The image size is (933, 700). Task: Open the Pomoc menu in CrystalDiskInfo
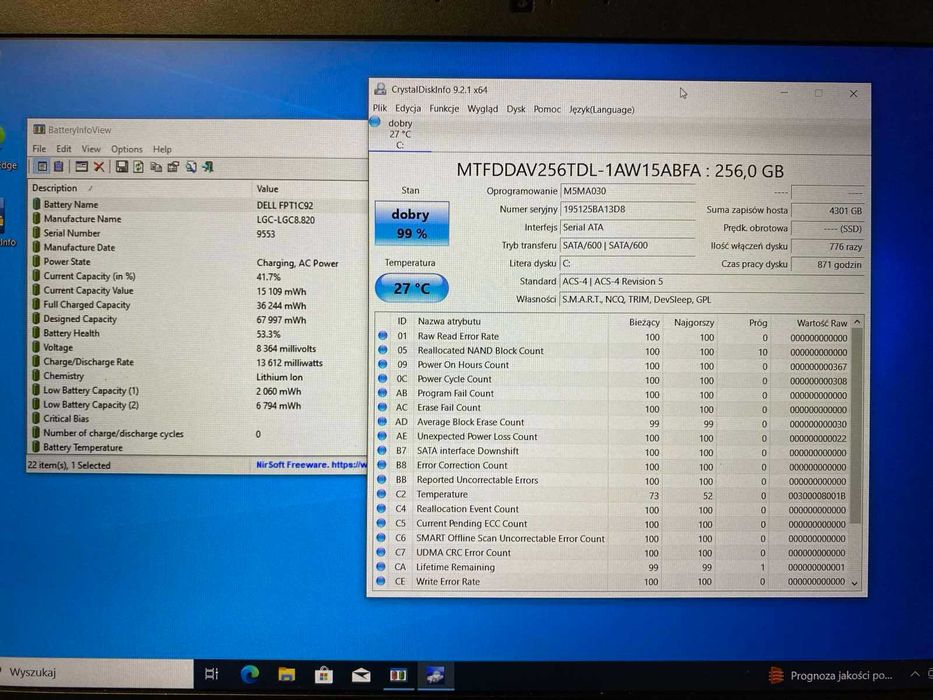click(547, 109)
